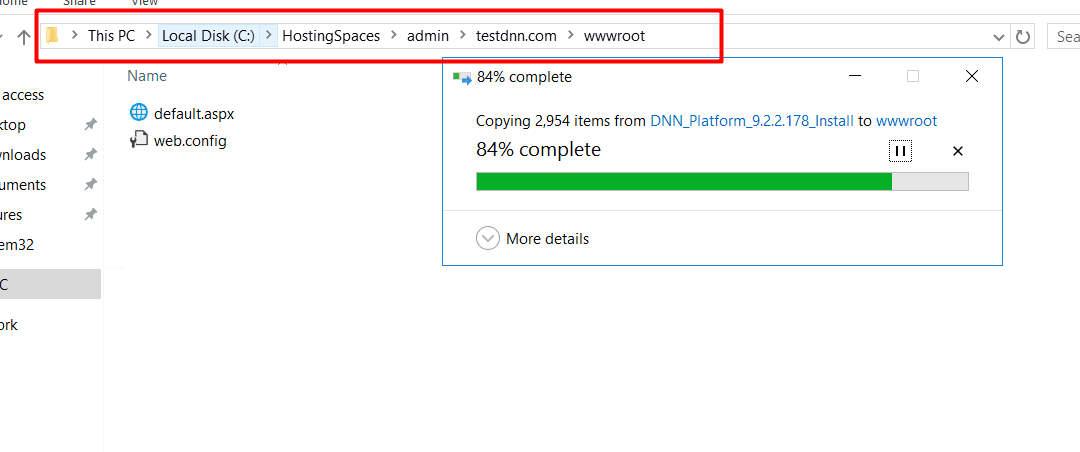The width and height of the screenshot is (1080, 452).
Task: Open DNN_Platform_9.2.2.178_Install source link
Action: 752,121
